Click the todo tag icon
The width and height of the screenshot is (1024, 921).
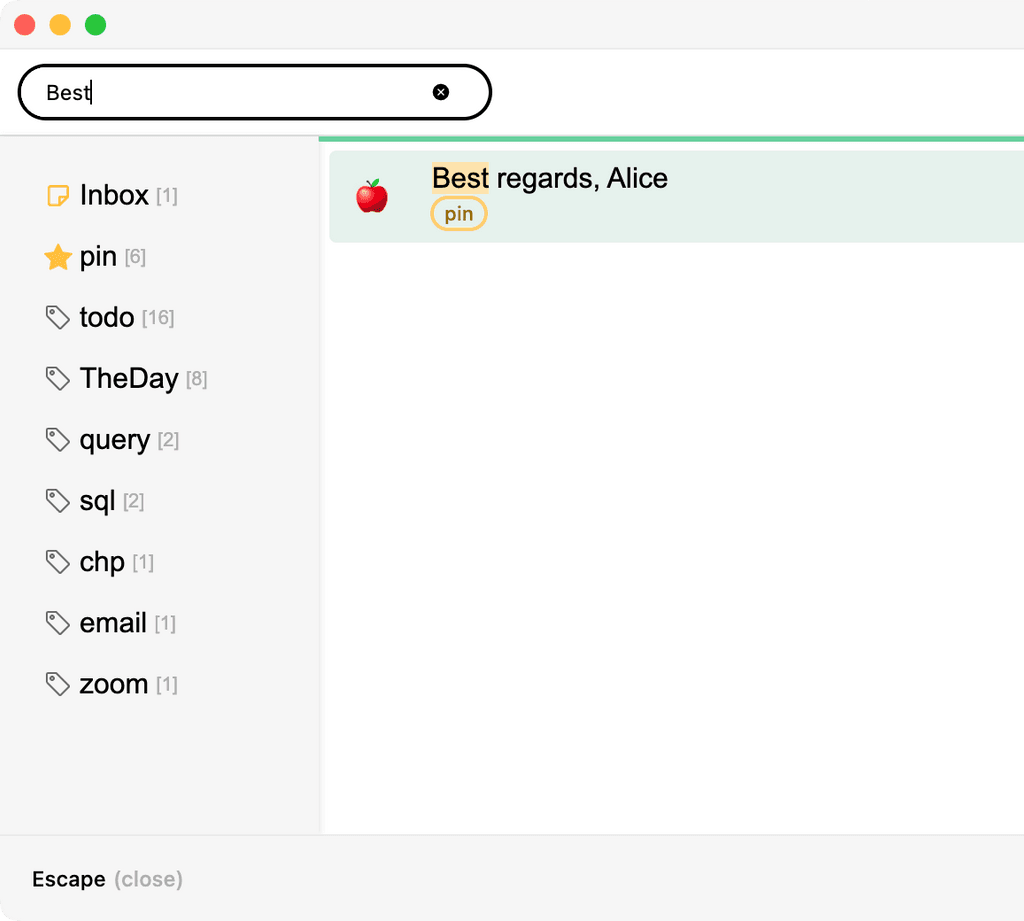(58, 317)
